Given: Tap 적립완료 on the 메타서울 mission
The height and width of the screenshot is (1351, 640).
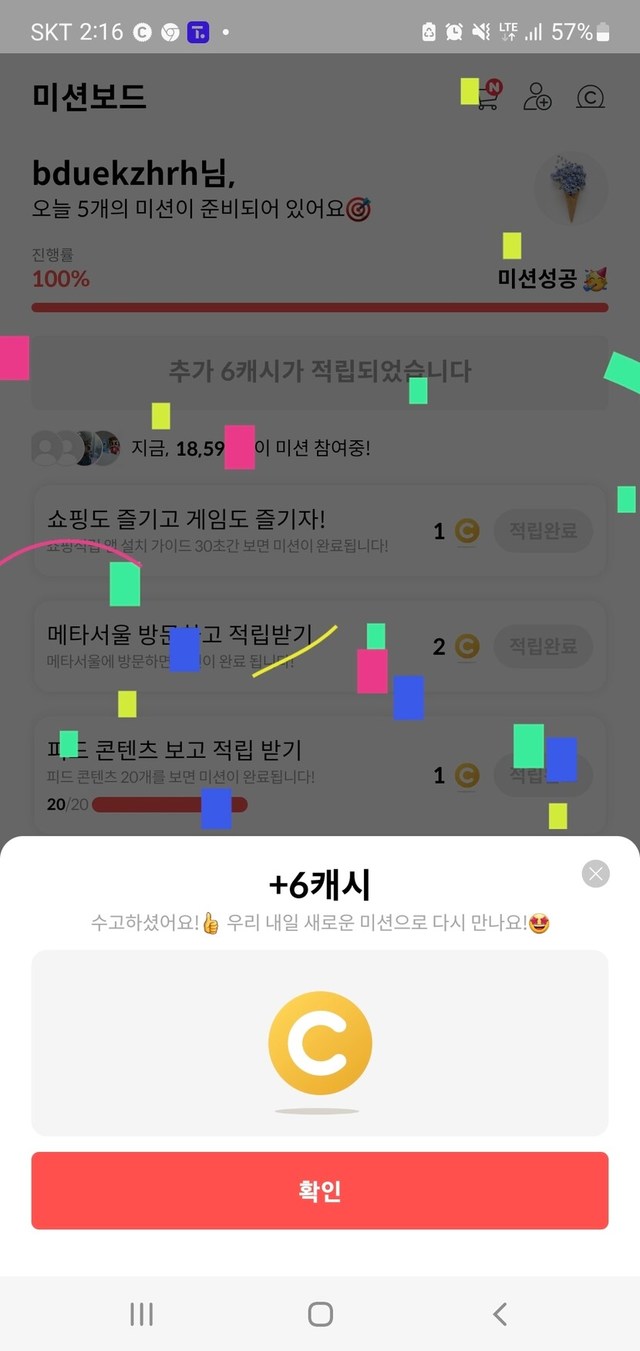Looking at the screenshot, I should tap(543, 646).
